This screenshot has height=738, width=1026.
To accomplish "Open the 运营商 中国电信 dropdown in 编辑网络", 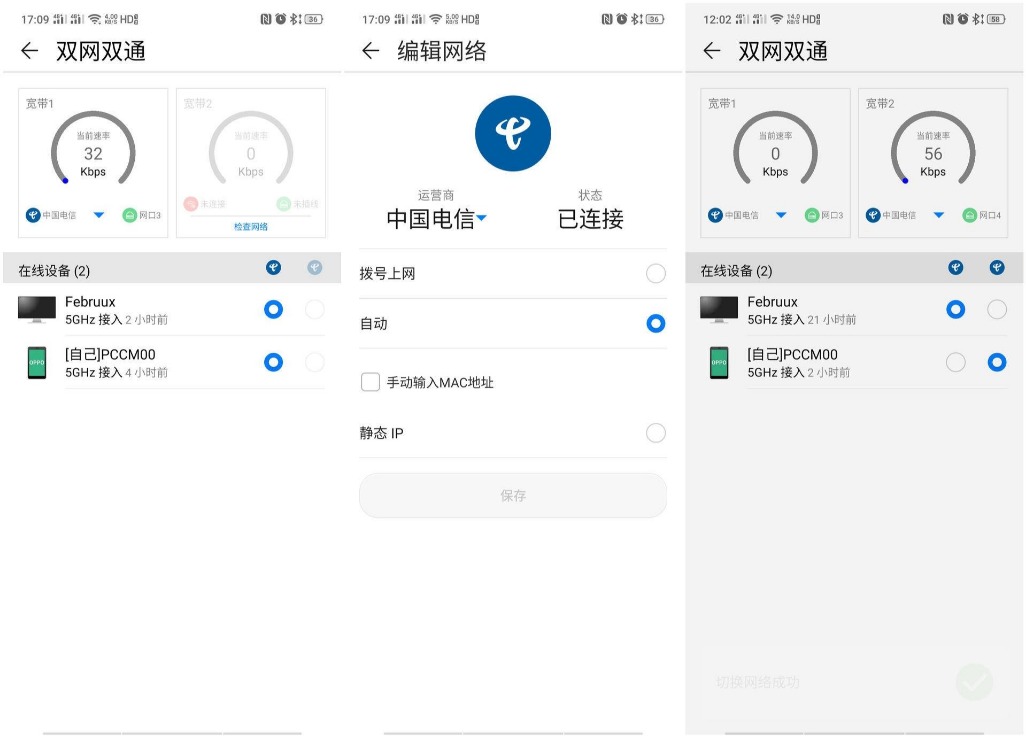I will tap(436, 219).
